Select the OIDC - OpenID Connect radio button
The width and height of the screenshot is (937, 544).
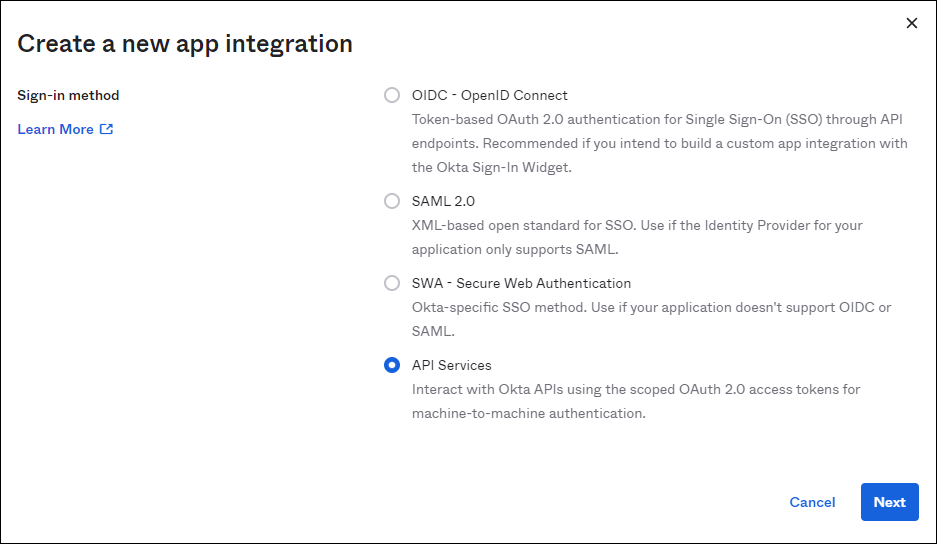coord(392,96)
